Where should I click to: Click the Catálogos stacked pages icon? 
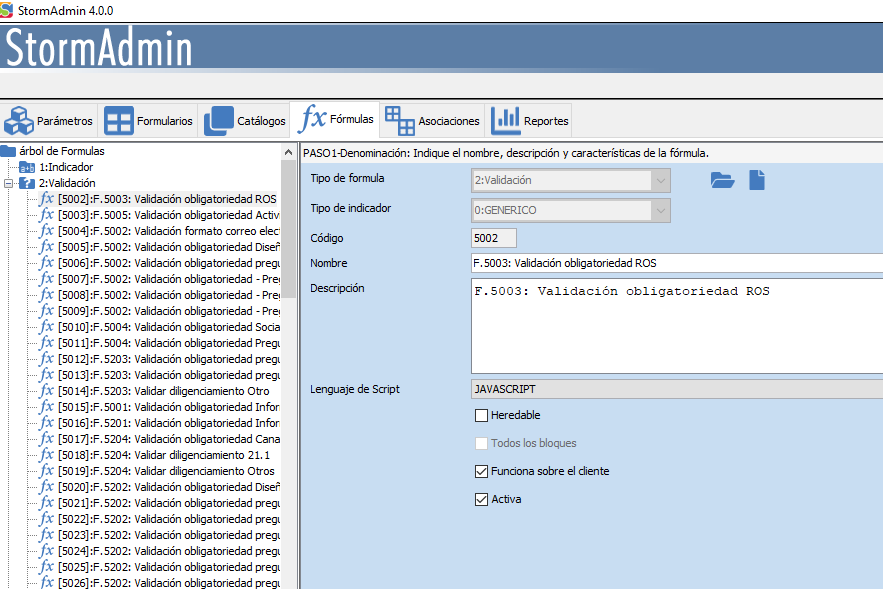(x=219, y=121)
